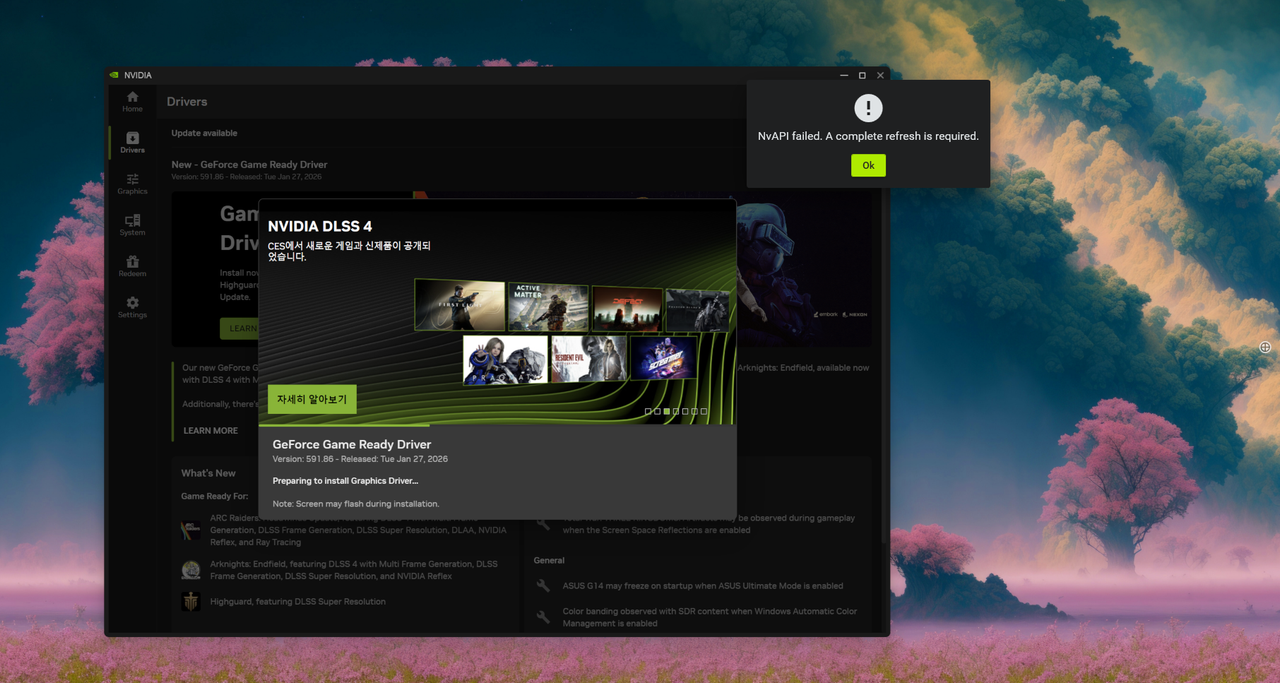This screenshot has height=683, width=1280.
Task: Select the highlighted third carousel dot
Action: click(667, 411)
